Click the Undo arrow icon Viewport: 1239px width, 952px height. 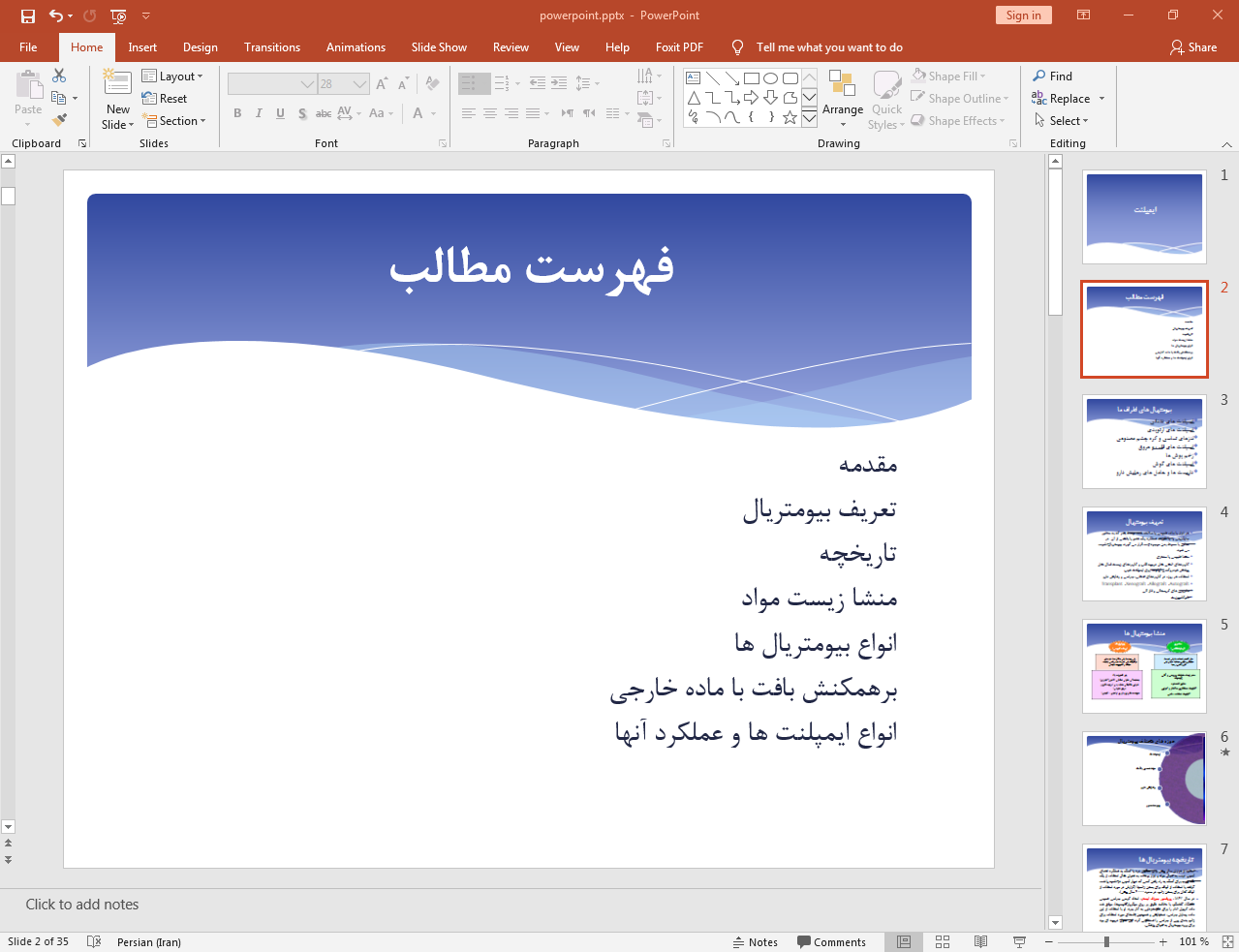[56, 15]
